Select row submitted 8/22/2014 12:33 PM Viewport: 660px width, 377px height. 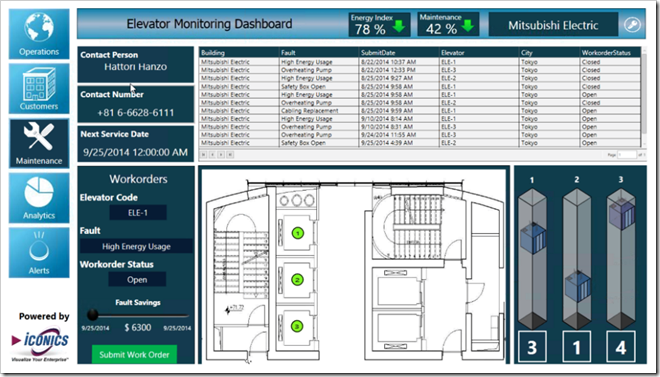[x=420, y=70]
